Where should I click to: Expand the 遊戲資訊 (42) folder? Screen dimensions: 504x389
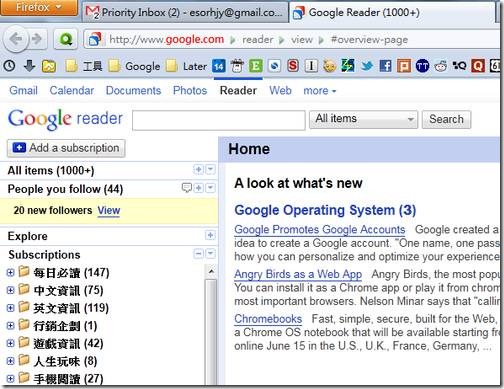[x=10, y=343]
